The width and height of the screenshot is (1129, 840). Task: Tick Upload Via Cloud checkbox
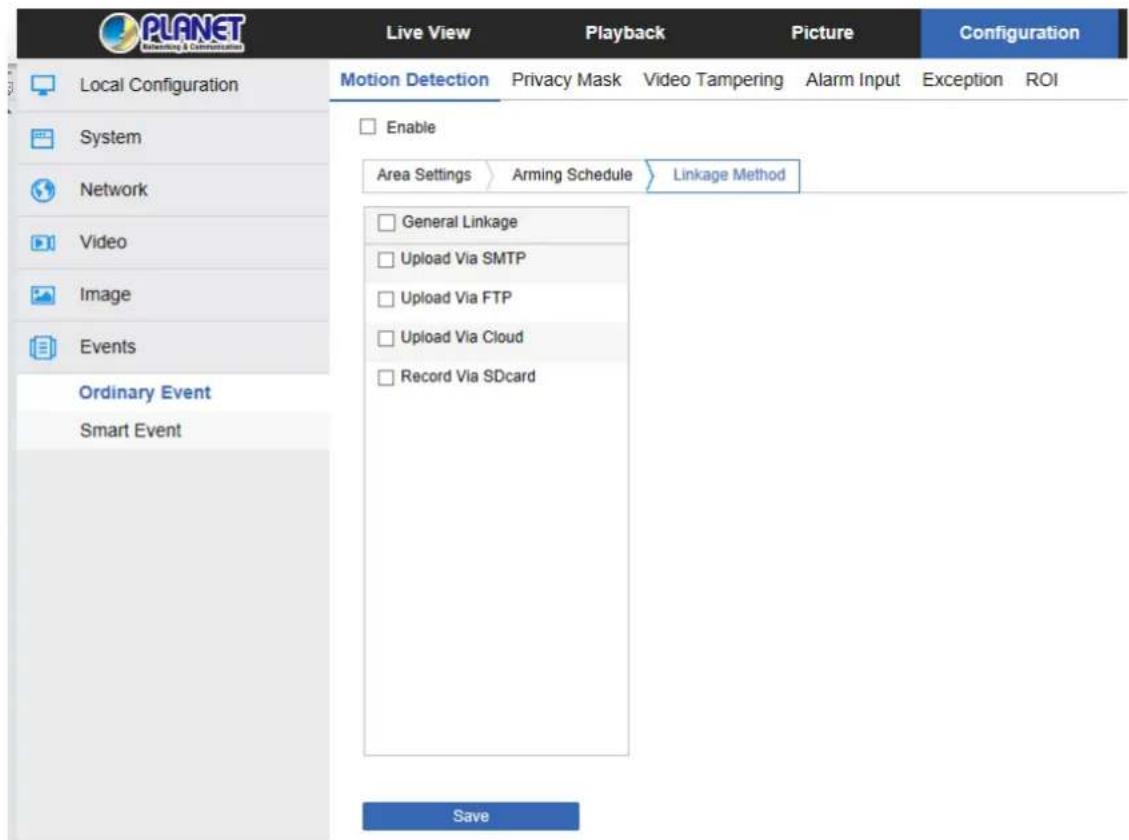click(x=386, y=338)
